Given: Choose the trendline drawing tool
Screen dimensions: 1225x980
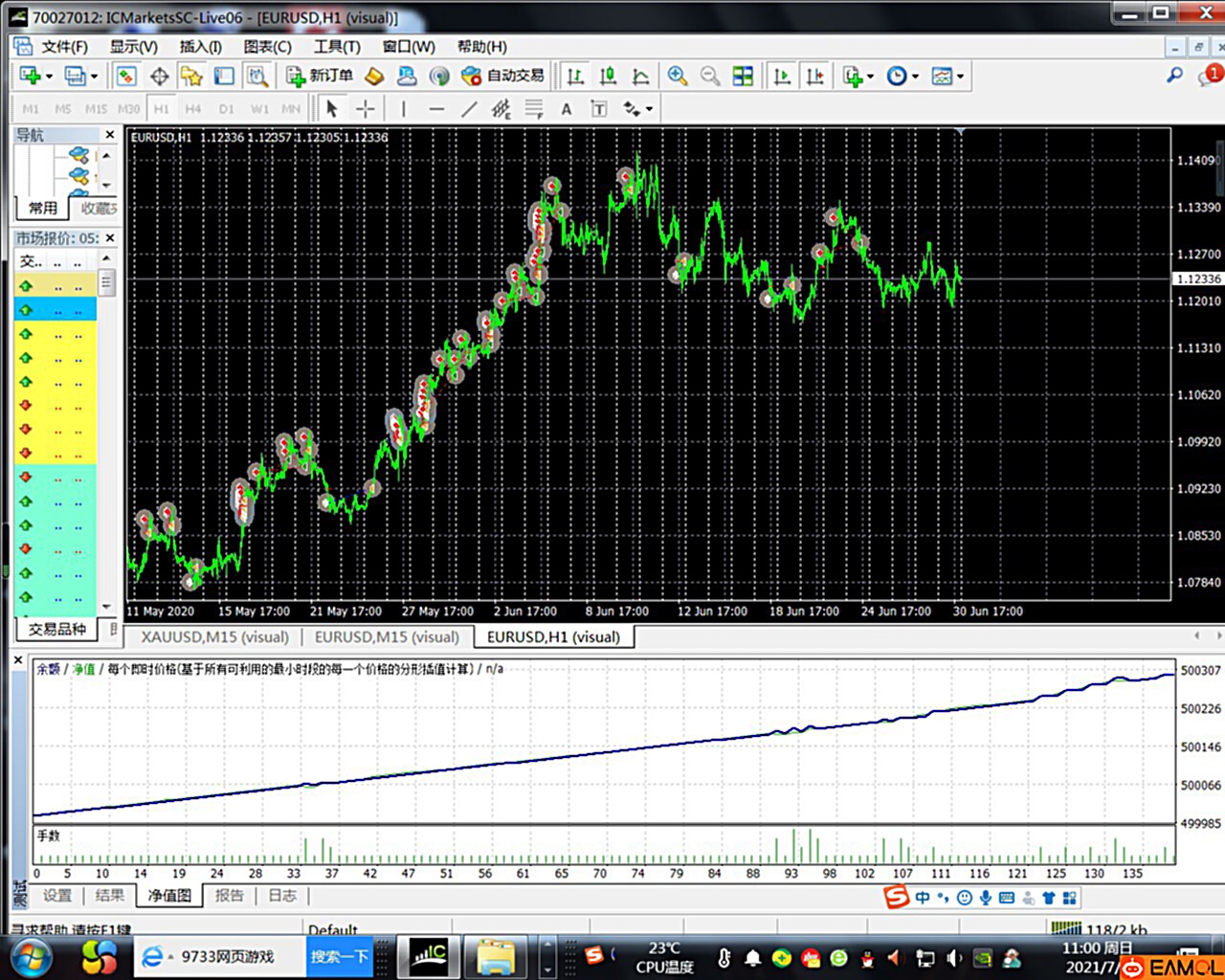Looking at the screenshot, I should [x=469, y=109].
